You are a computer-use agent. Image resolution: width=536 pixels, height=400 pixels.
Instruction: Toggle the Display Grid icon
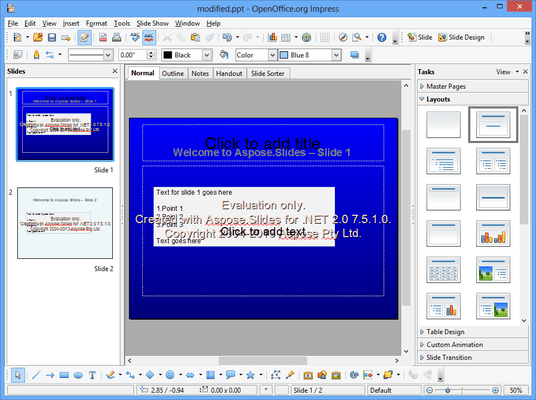[325, 37]
